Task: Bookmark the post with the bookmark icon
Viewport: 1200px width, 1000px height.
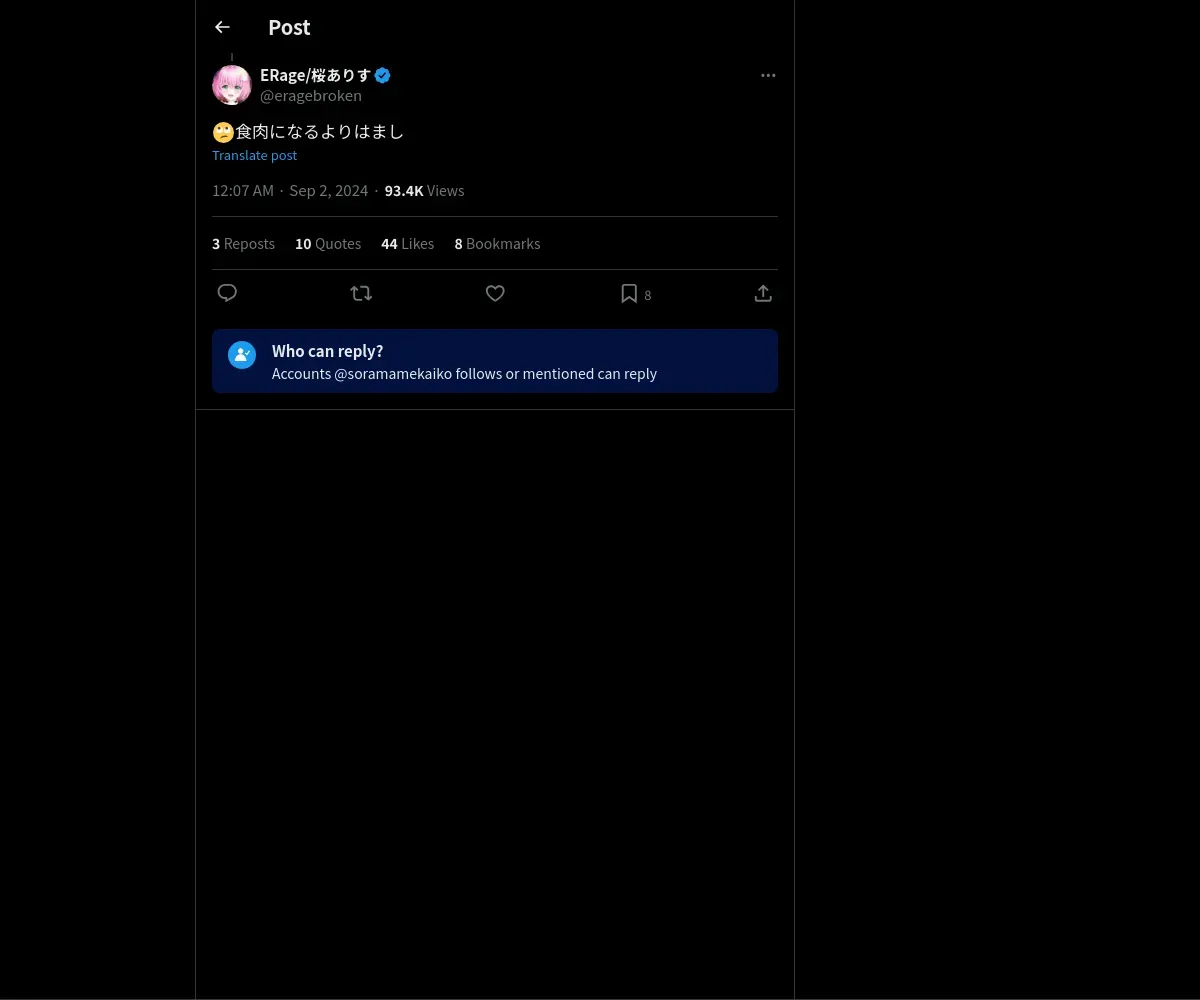Action: [x=629, y=293]
